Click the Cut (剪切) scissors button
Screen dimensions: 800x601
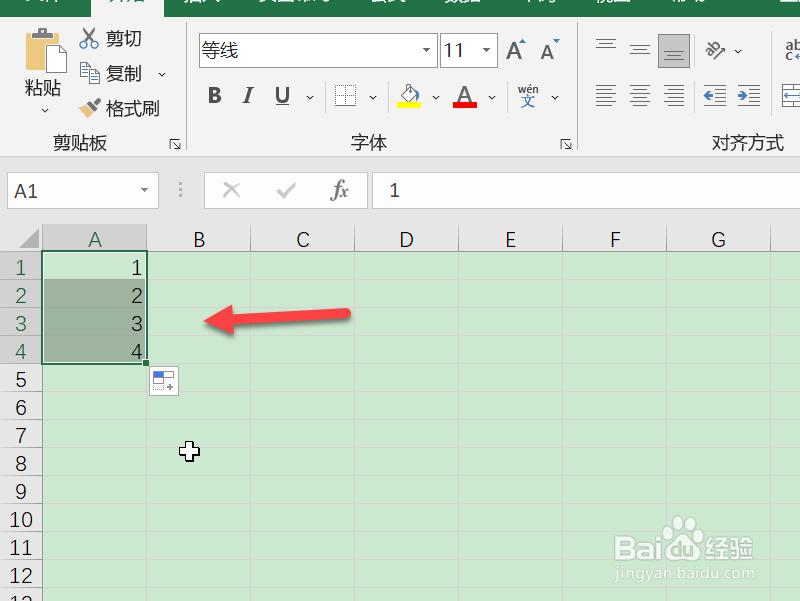pos(110,38)
